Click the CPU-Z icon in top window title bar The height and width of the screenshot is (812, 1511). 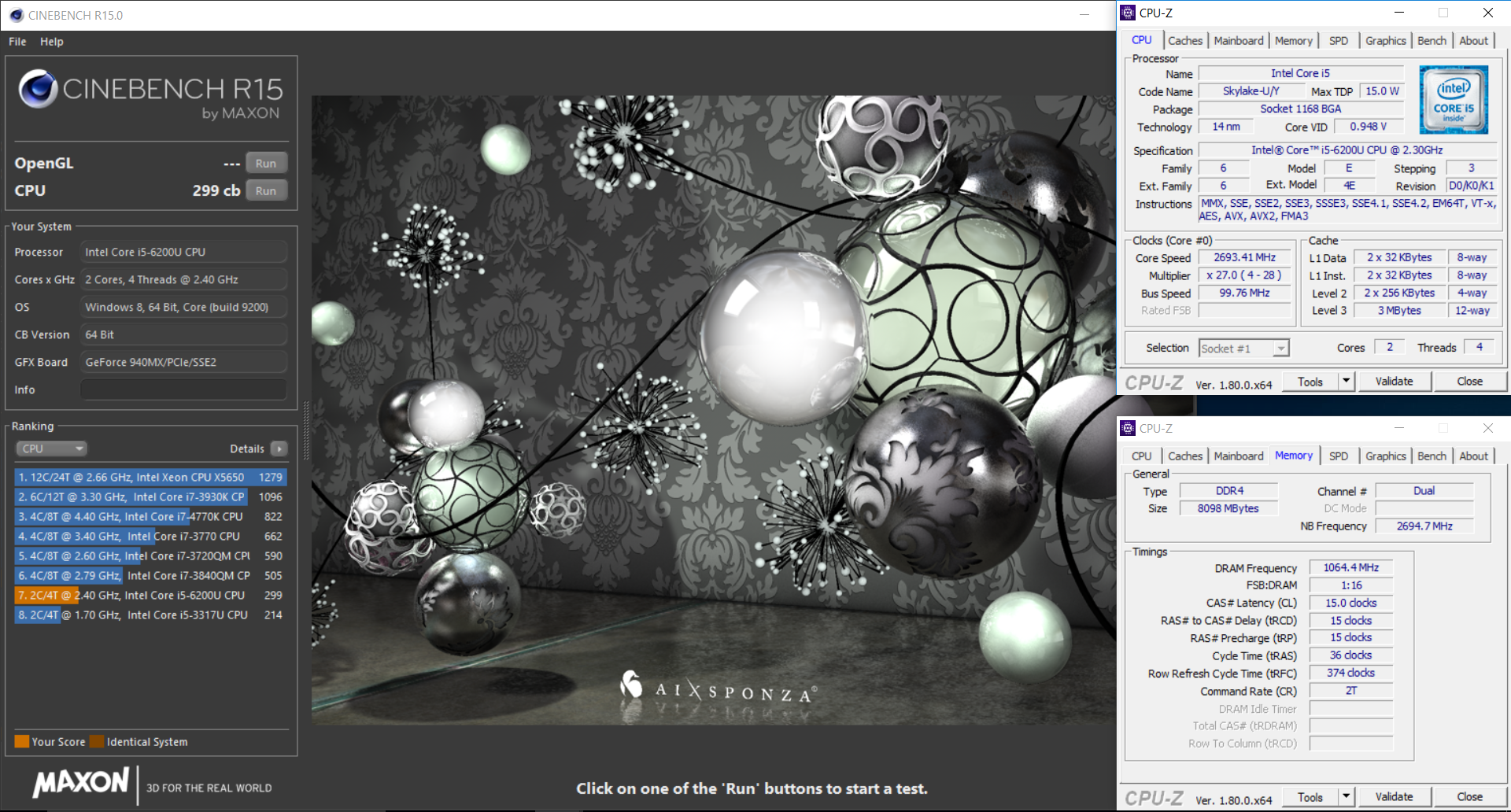coord(1128,13)
